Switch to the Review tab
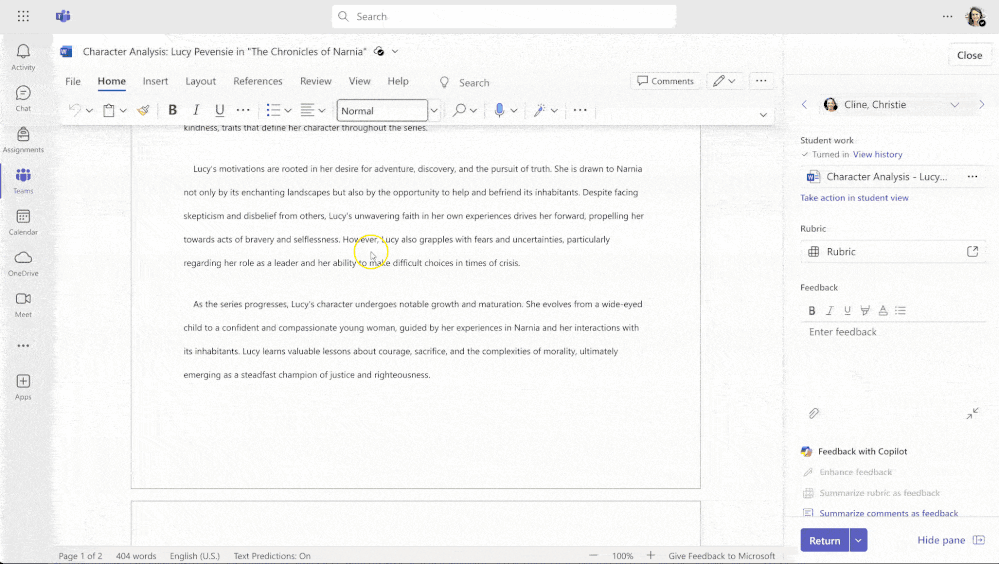999x564 pixels. 316,82
